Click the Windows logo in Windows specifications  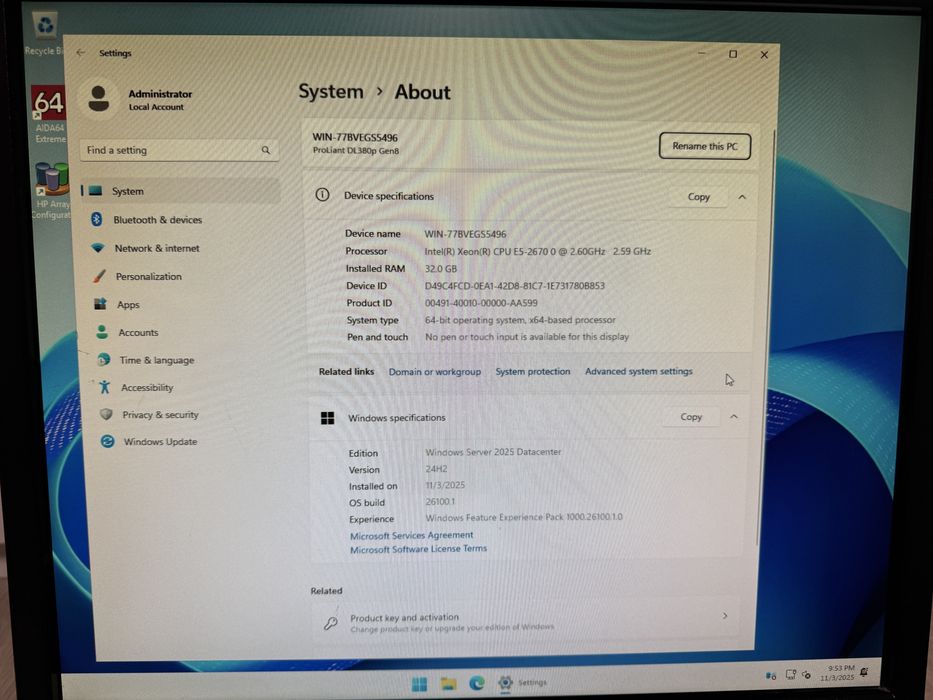pos(327,418)
